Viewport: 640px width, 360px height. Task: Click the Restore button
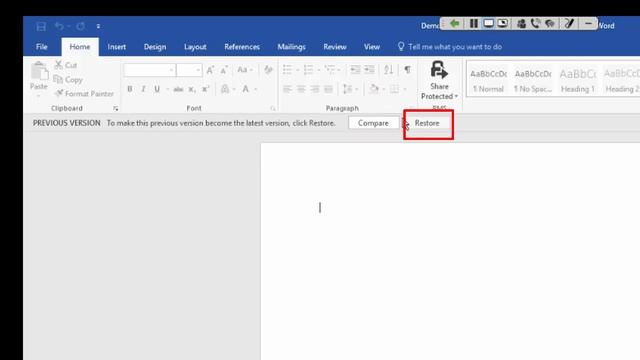427,123
